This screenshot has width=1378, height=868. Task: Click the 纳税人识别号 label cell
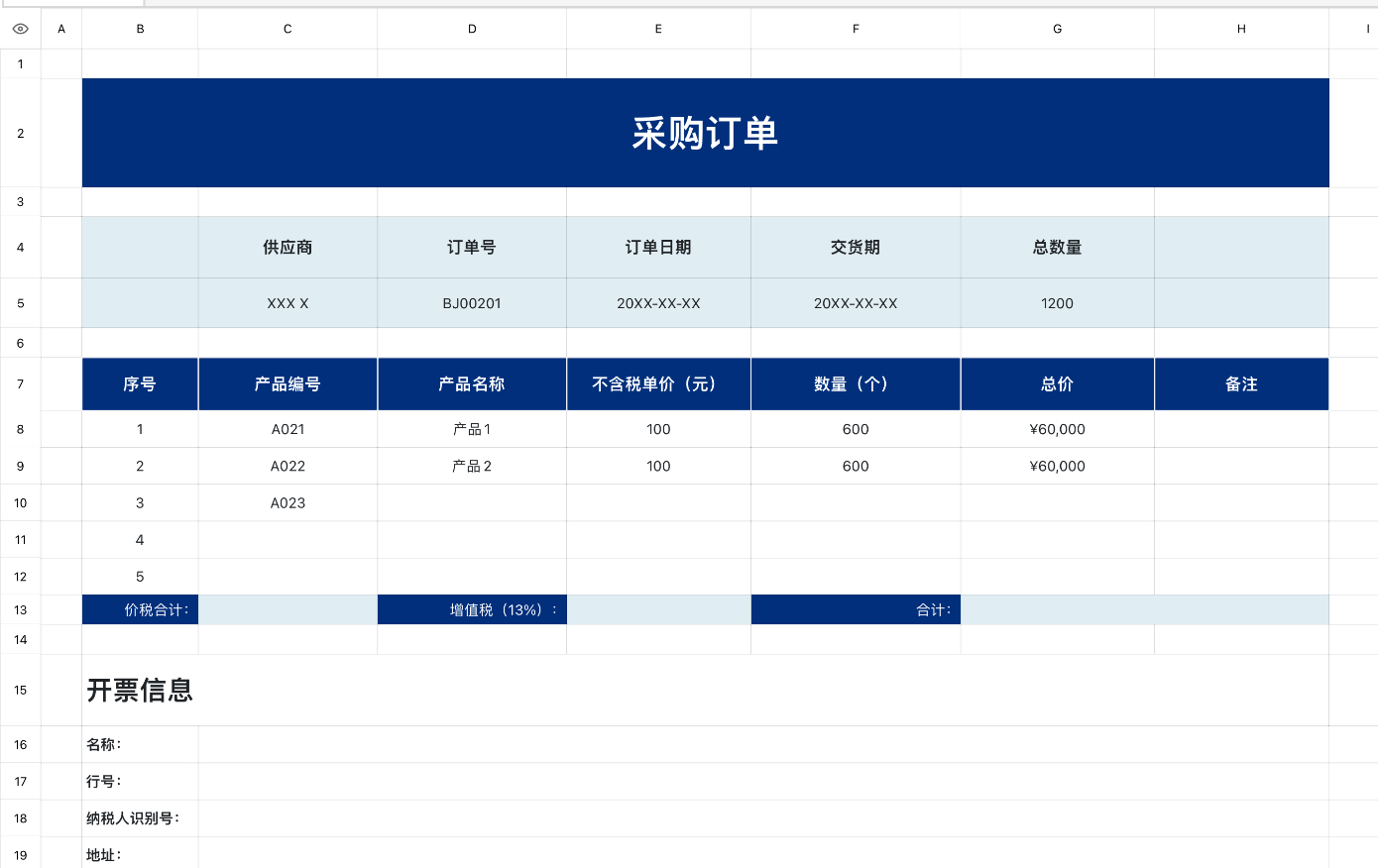click(x=140, y=818)
